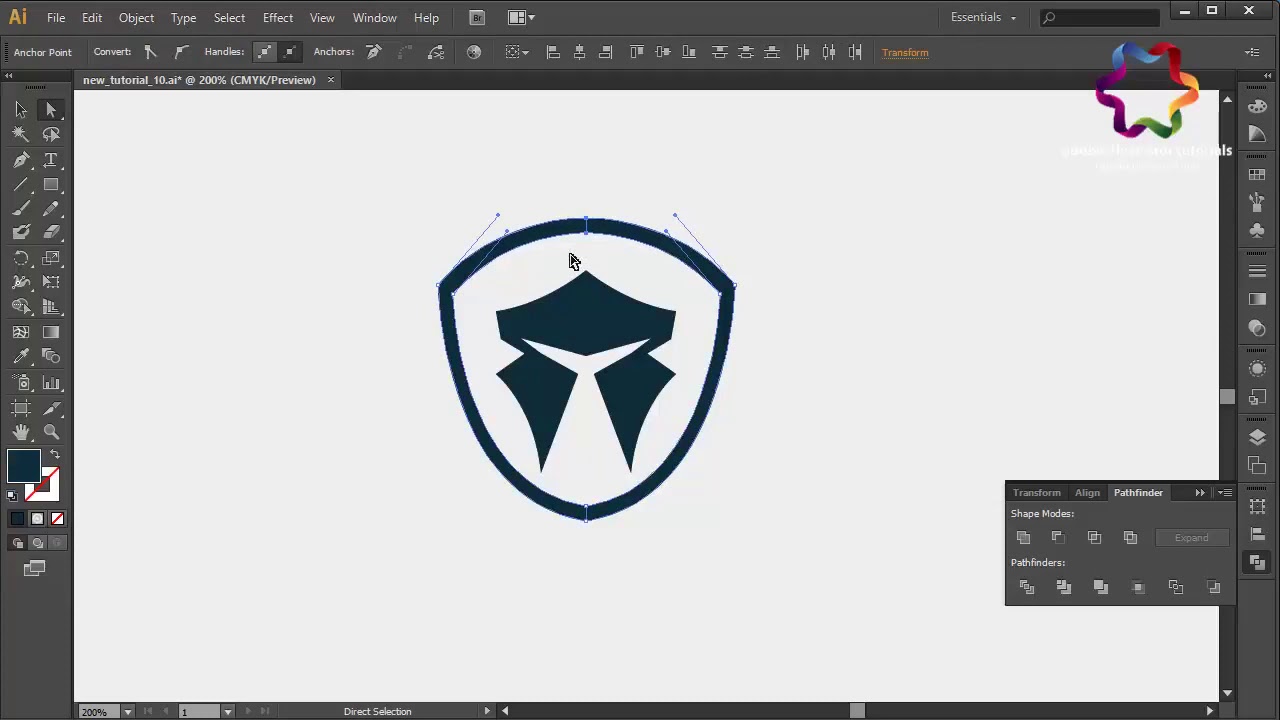The height and width of the screenshot is (720, 1280).
Task: Open the Window menu
Action: tap(375, 17)
